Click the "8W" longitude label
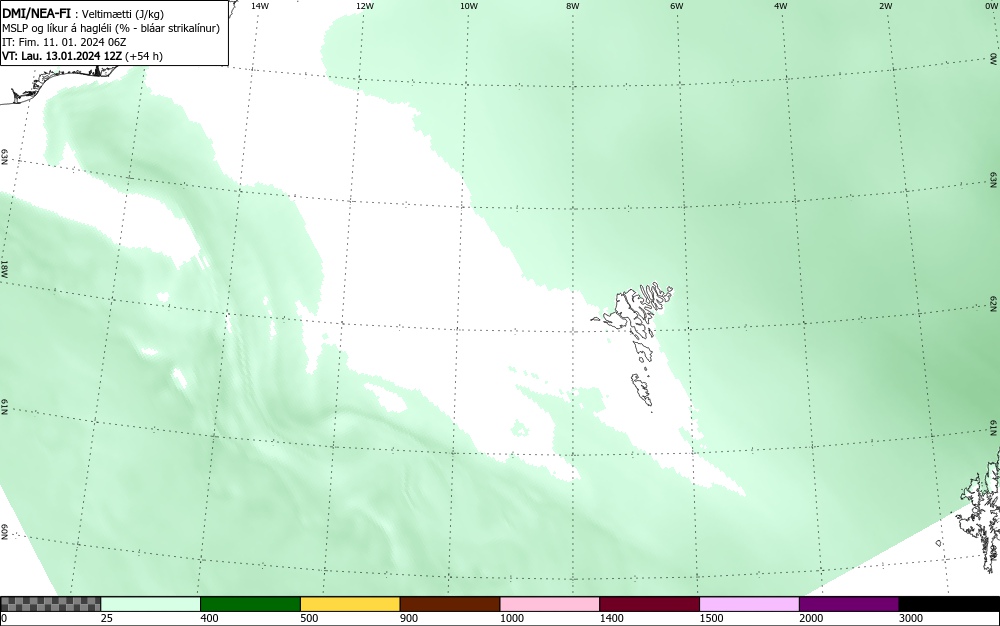The height and width of the screenshot is (626, 1000). coord(573,6)
